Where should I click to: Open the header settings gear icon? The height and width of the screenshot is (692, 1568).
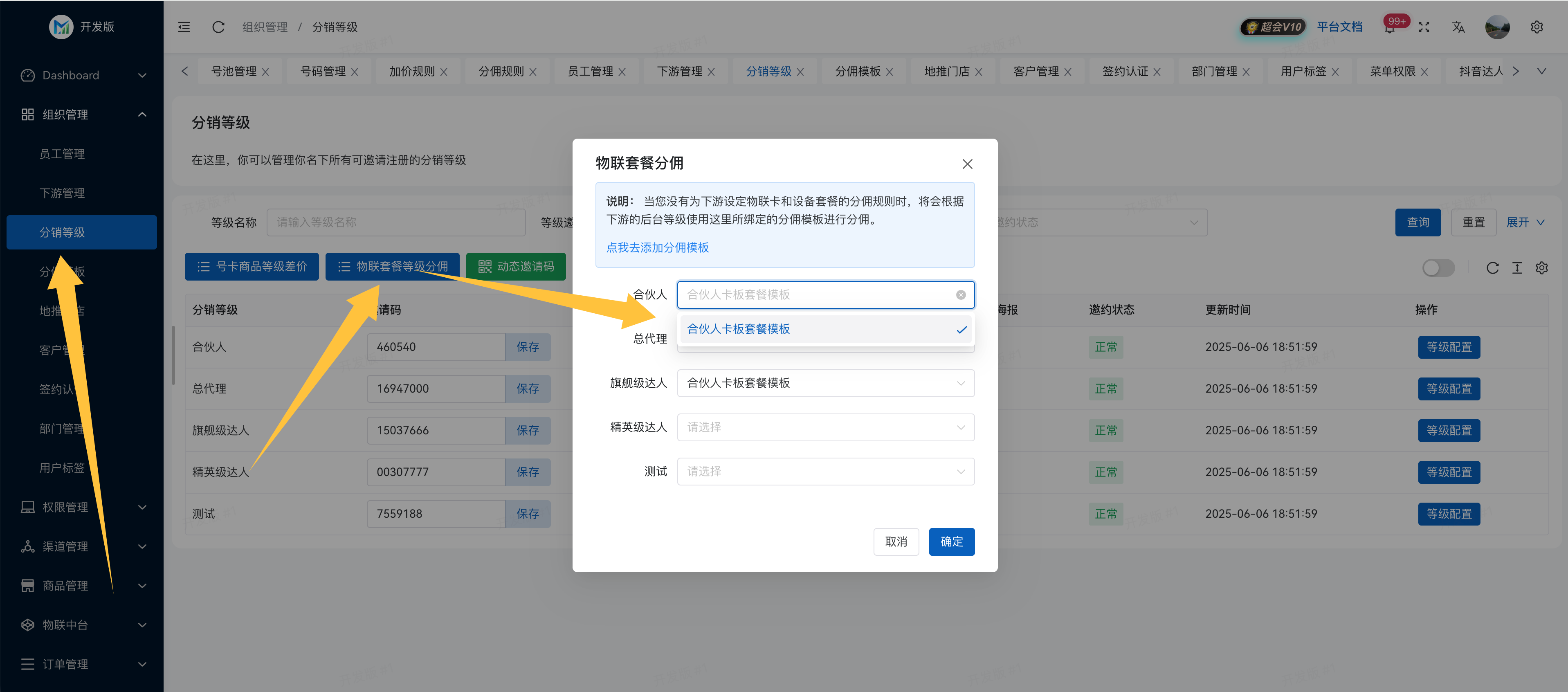tap(1537, 27)
